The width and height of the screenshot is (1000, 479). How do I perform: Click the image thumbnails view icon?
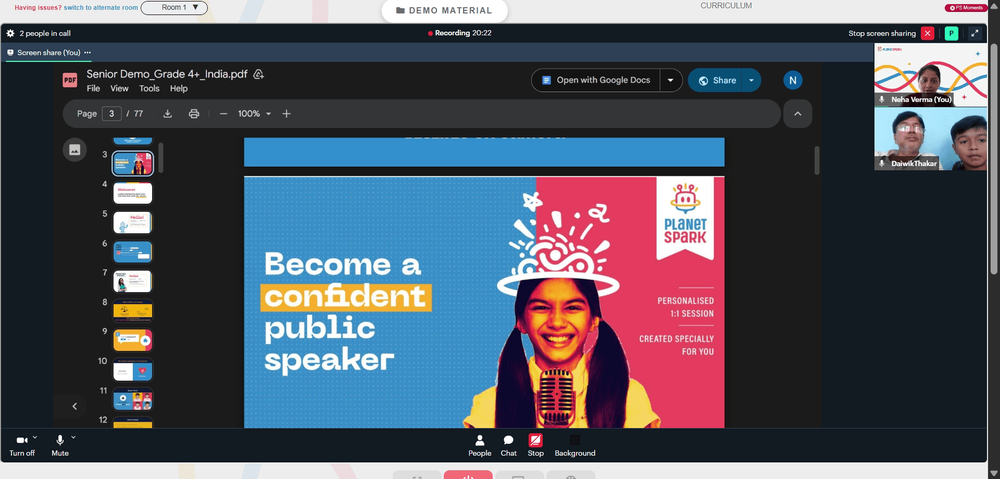tap(75, 150)
